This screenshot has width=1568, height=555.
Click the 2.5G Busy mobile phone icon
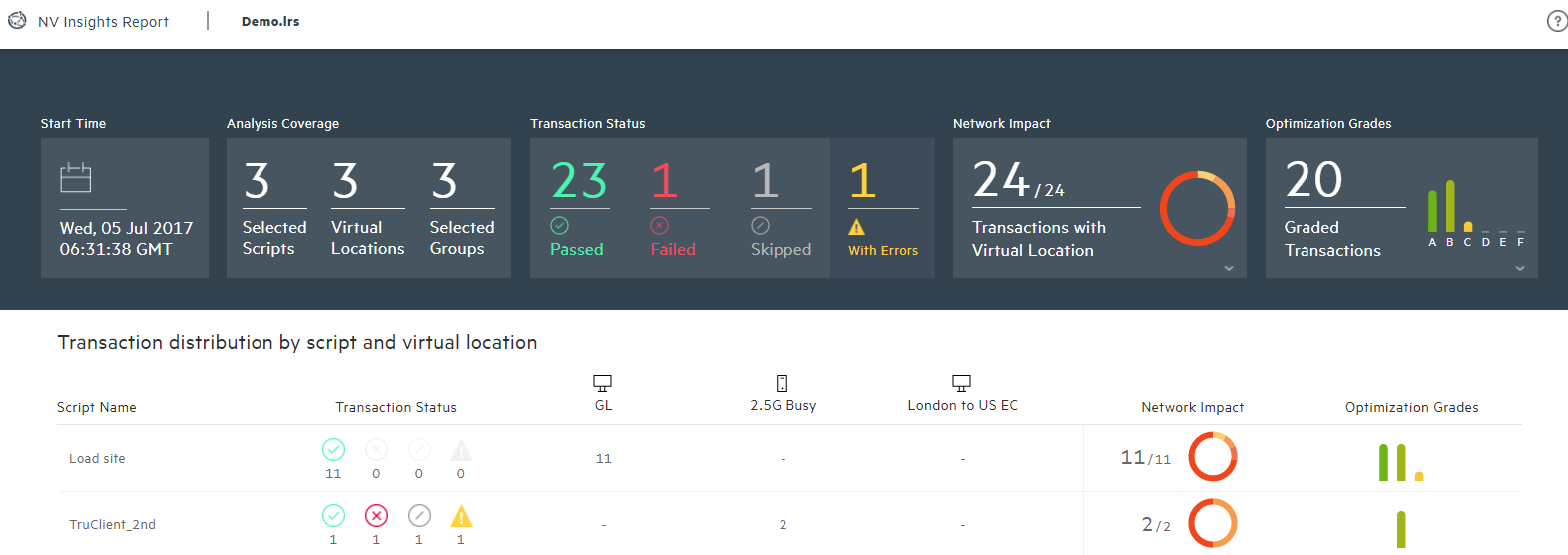[x=782, y=383]
